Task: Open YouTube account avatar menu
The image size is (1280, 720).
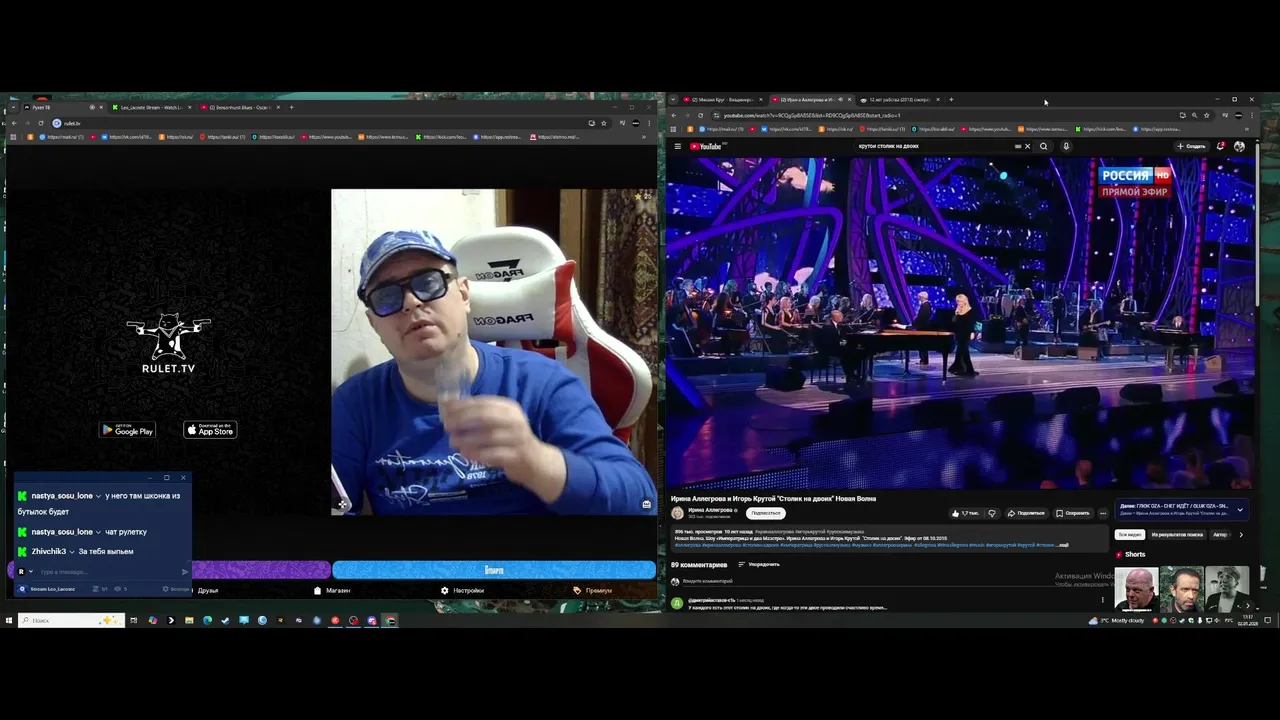Action: tap(1239, 146)
